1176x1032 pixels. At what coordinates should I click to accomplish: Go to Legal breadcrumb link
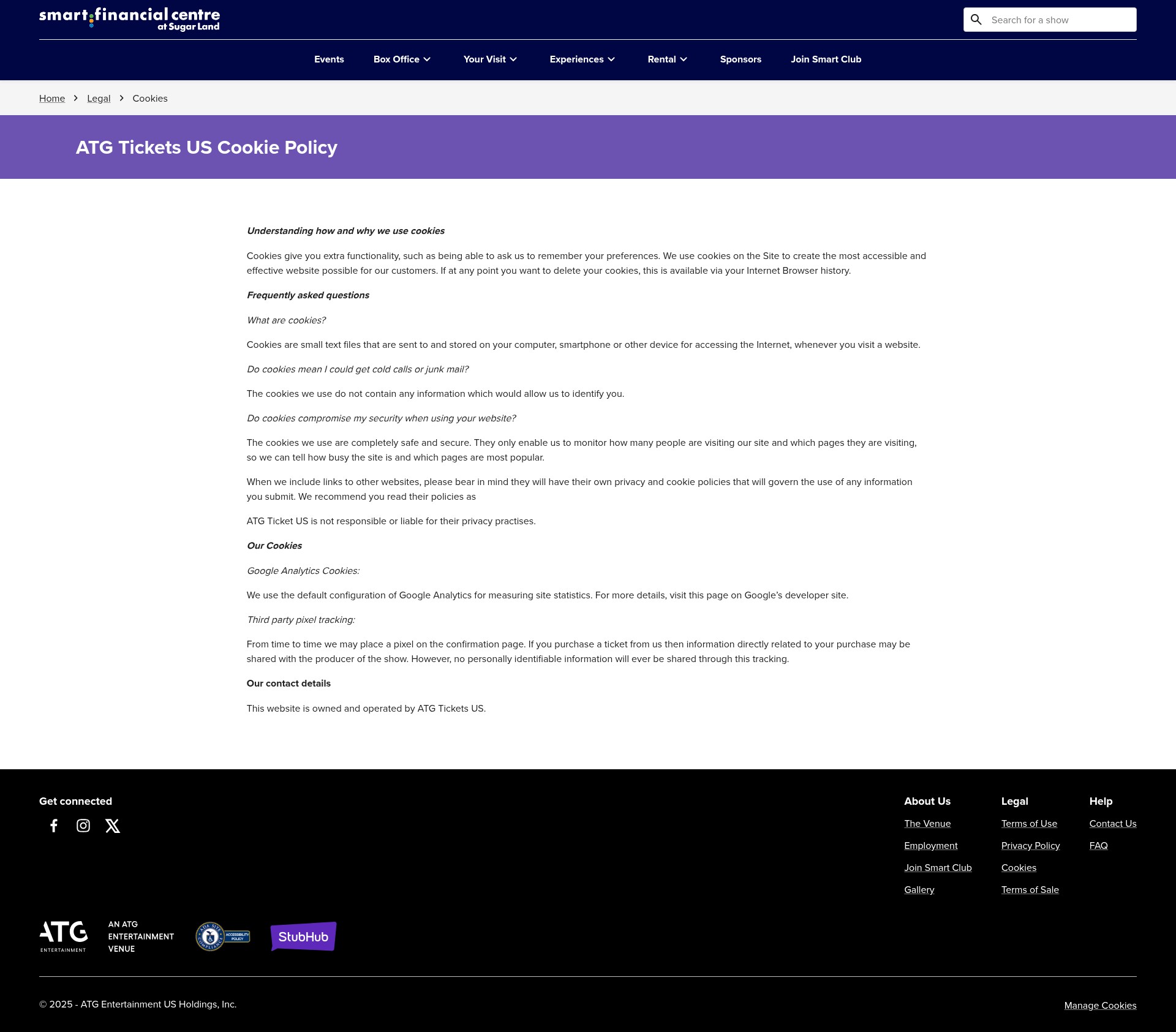coord(99,99)
